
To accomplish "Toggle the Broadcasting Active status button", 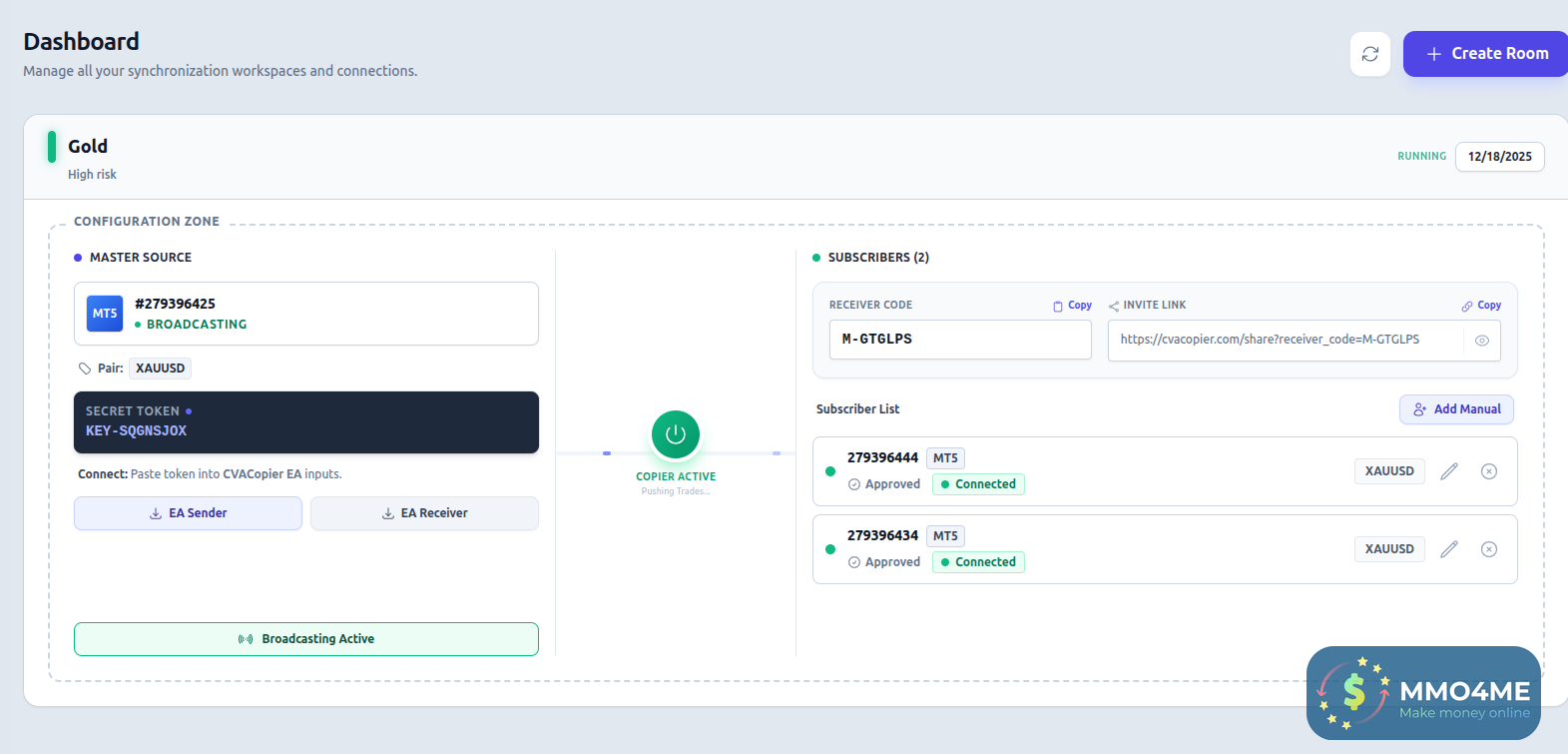I will [x=306, y=639].
